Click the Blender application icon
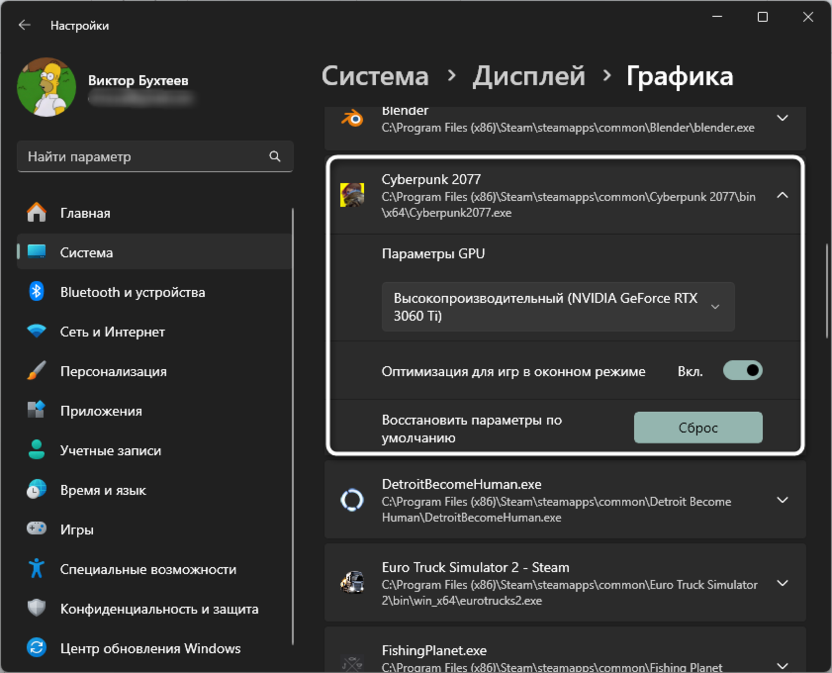 tap(352, 119)
